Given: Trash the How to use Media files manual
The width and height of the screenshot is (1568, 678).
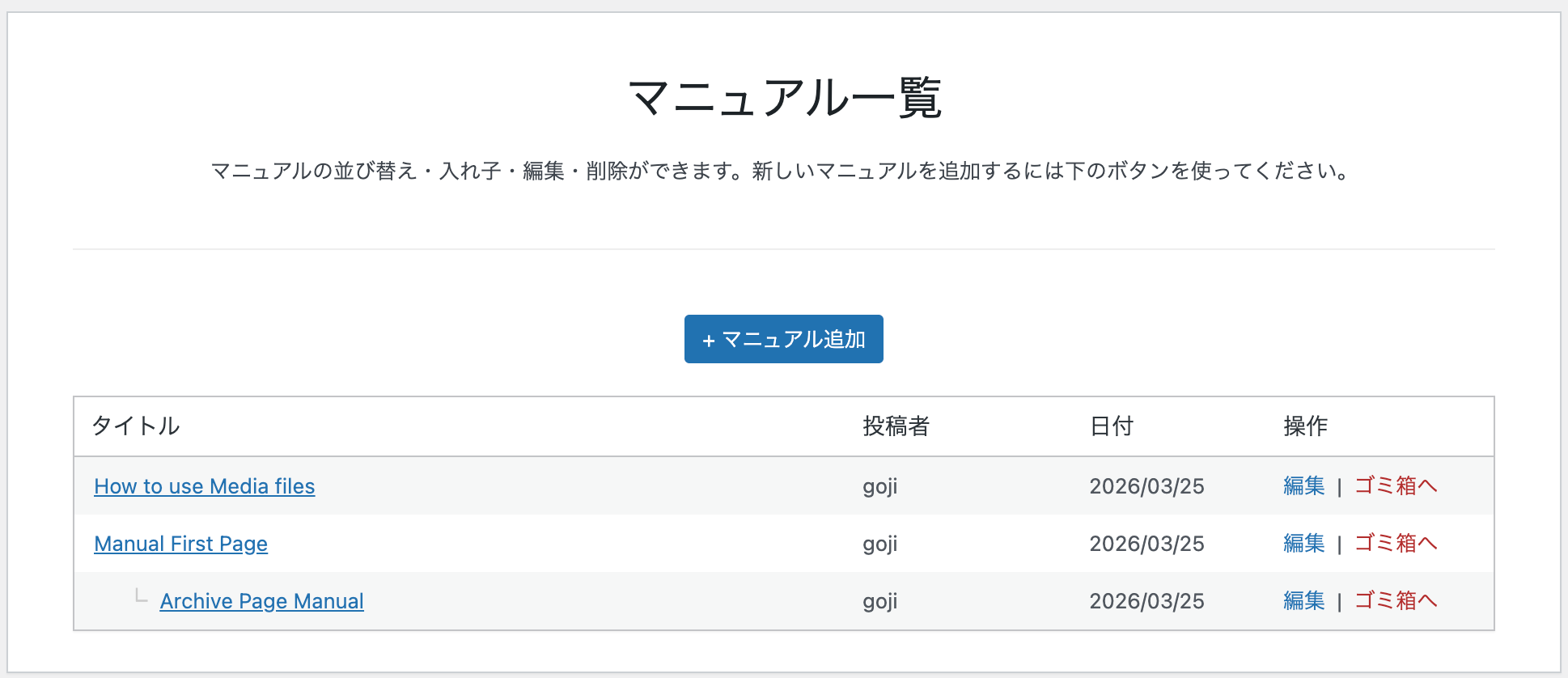Looking at the screenshot, I should (x=1396, y=486).
